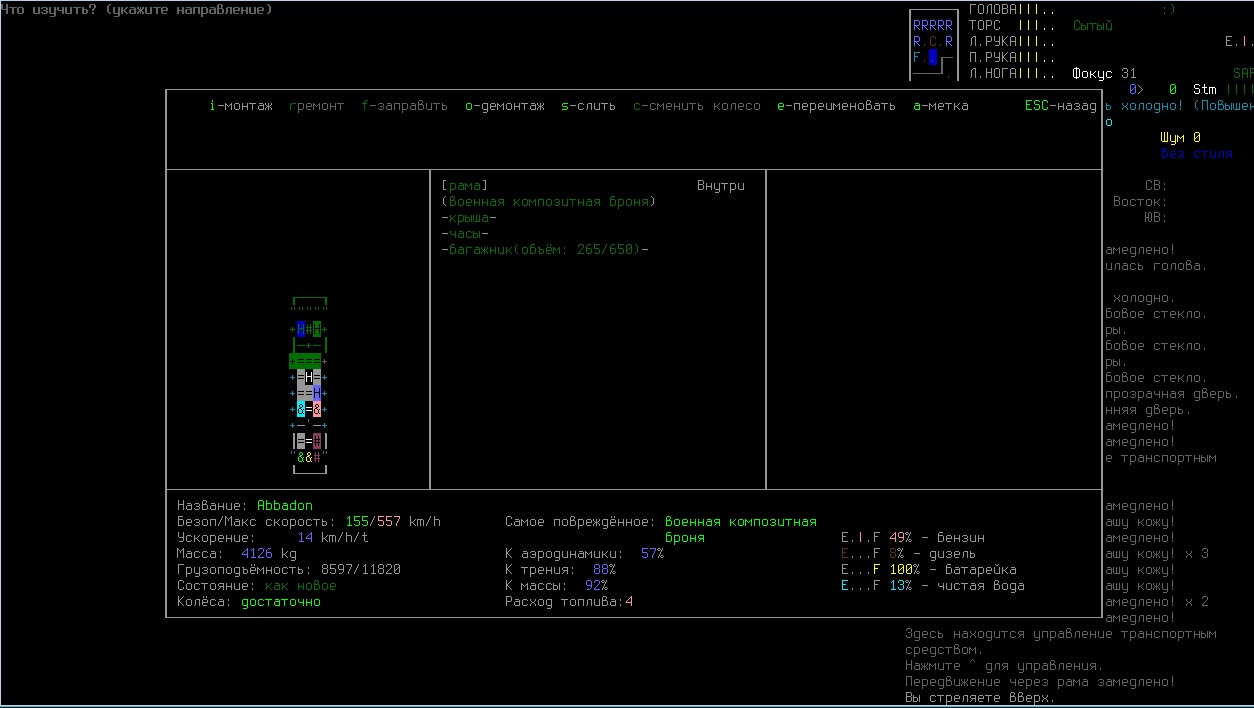Viewport: 1254px width, 708px height.
Task: Click the батарейка 100% charge gauge
Action: pyautogui.click(x=929, y=570)
